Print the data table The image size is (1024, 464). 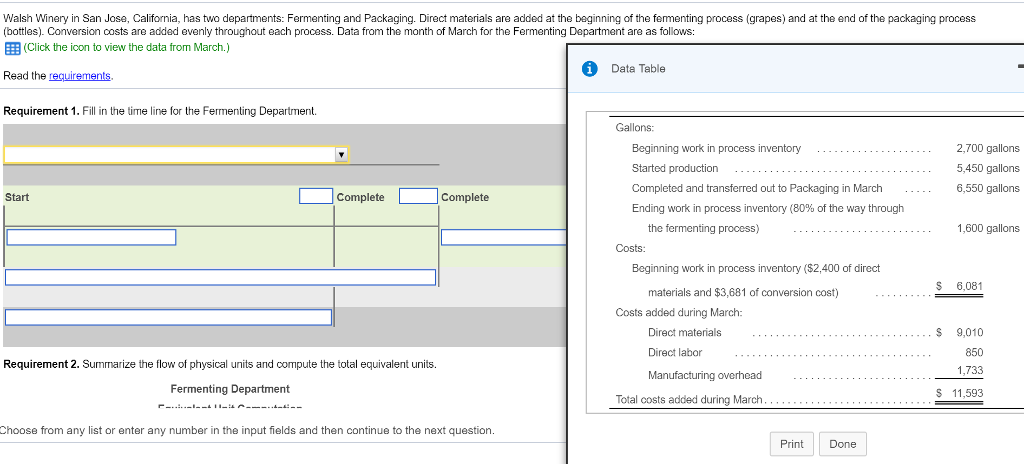click(792, 444)
